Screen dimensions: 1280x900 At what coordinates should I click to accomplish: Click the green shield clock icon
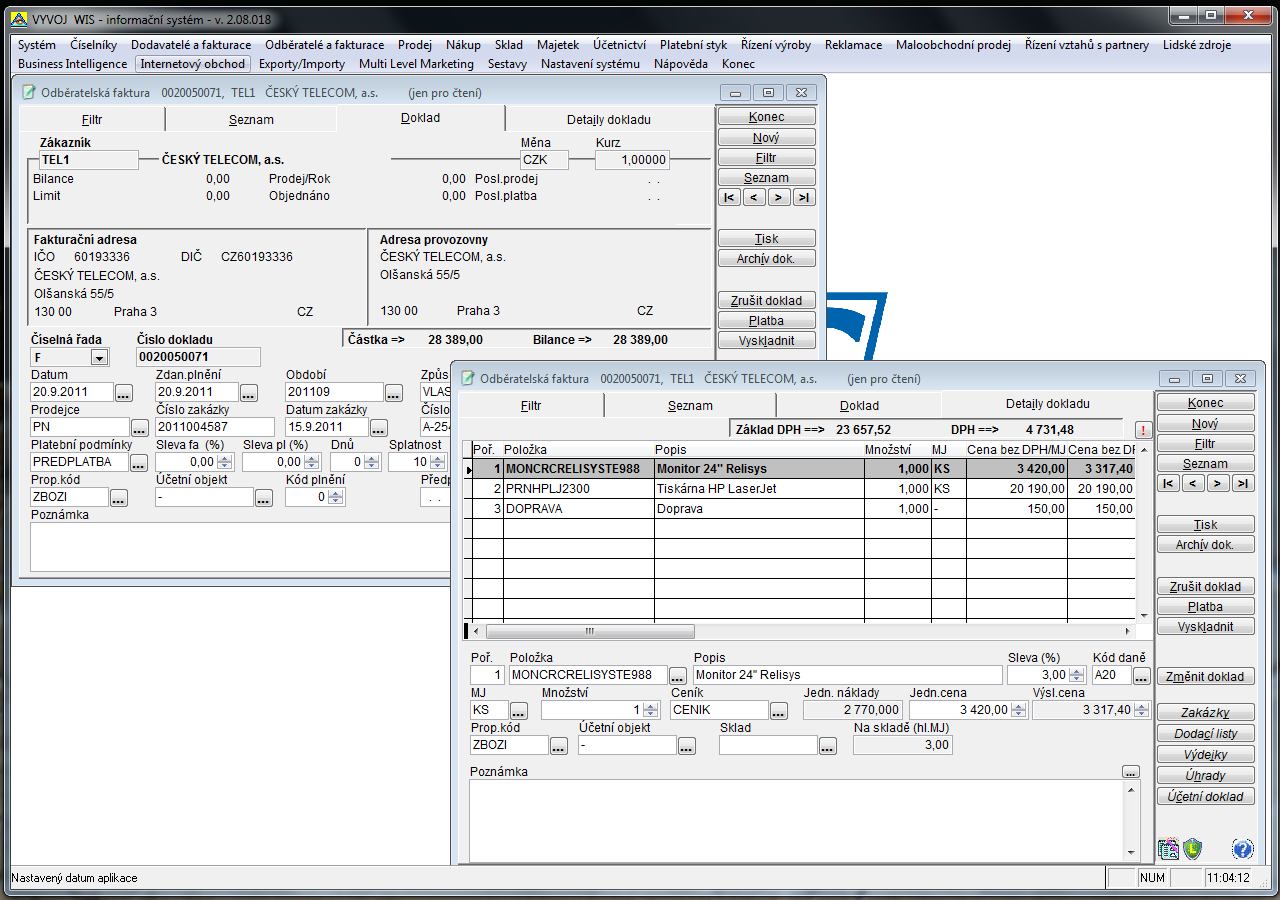coord(1192,850)
